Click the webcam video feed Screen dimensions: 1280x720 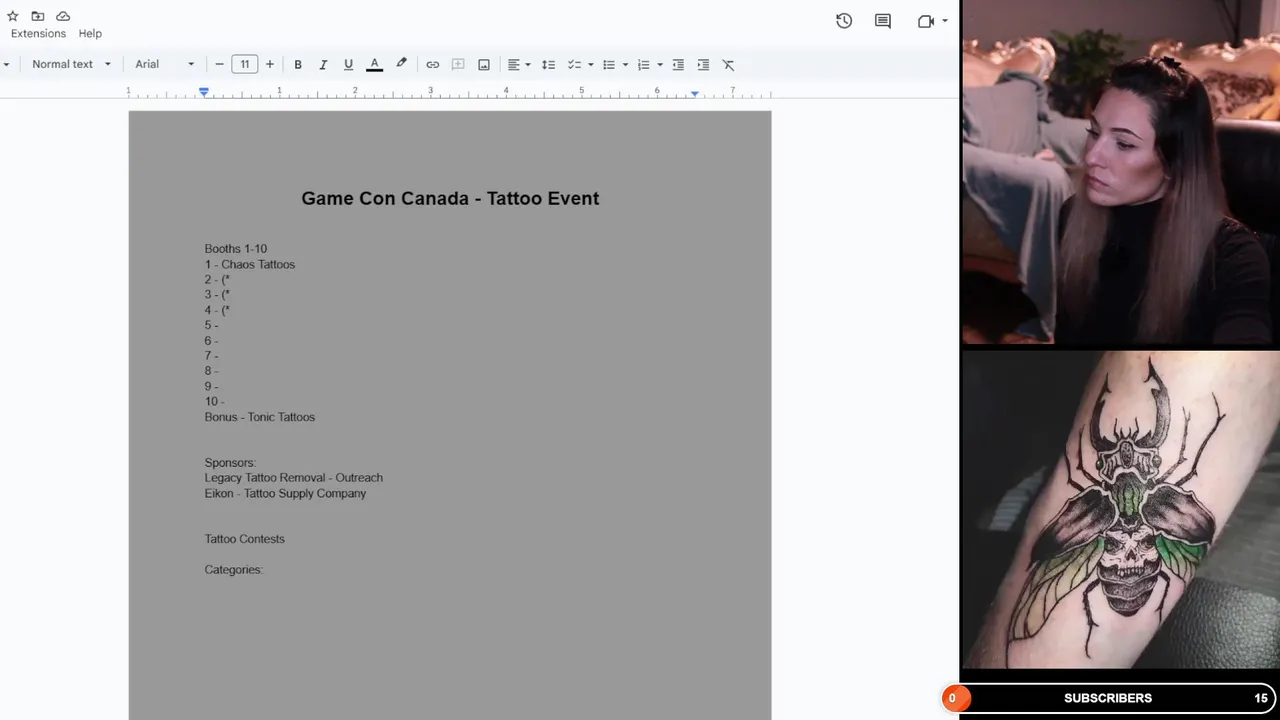pos(1121,172)
